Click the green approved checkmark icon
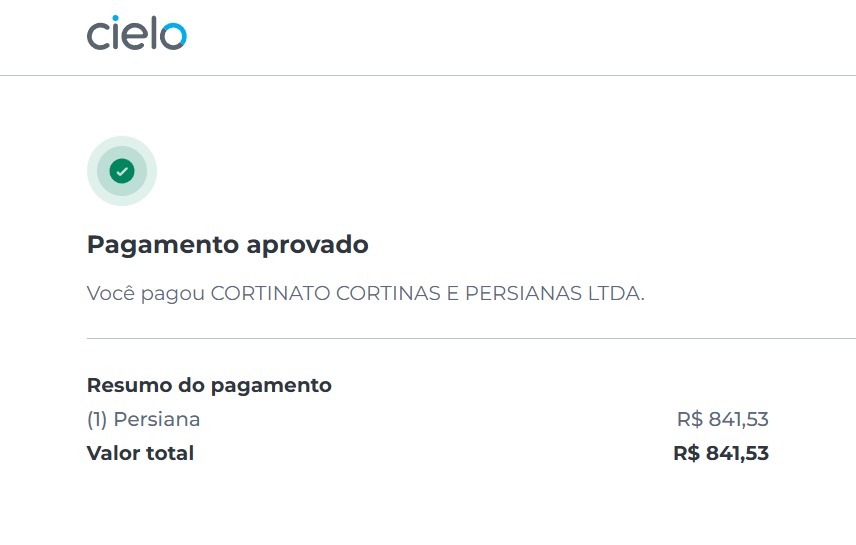Viewport: 856px width, 545px height. coord(122,171)
